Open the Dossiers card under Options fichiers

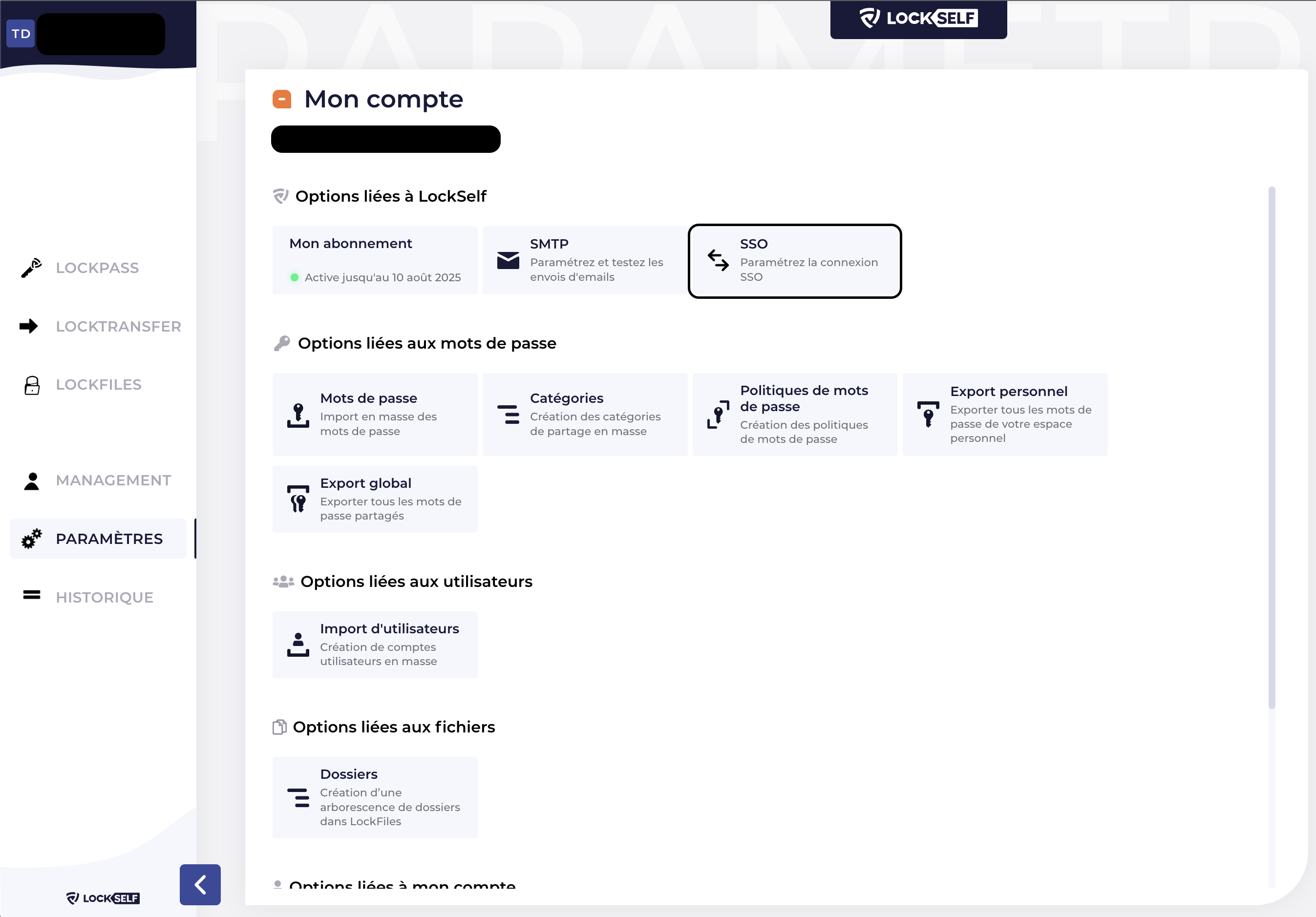tap(375, 797)
